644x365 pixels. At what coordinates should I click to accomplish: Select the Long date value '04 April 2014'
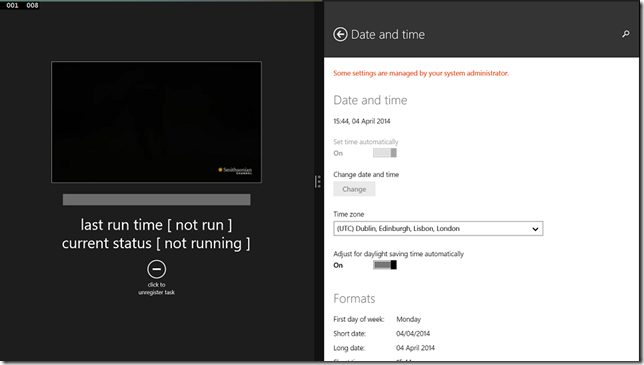(415, 348)
